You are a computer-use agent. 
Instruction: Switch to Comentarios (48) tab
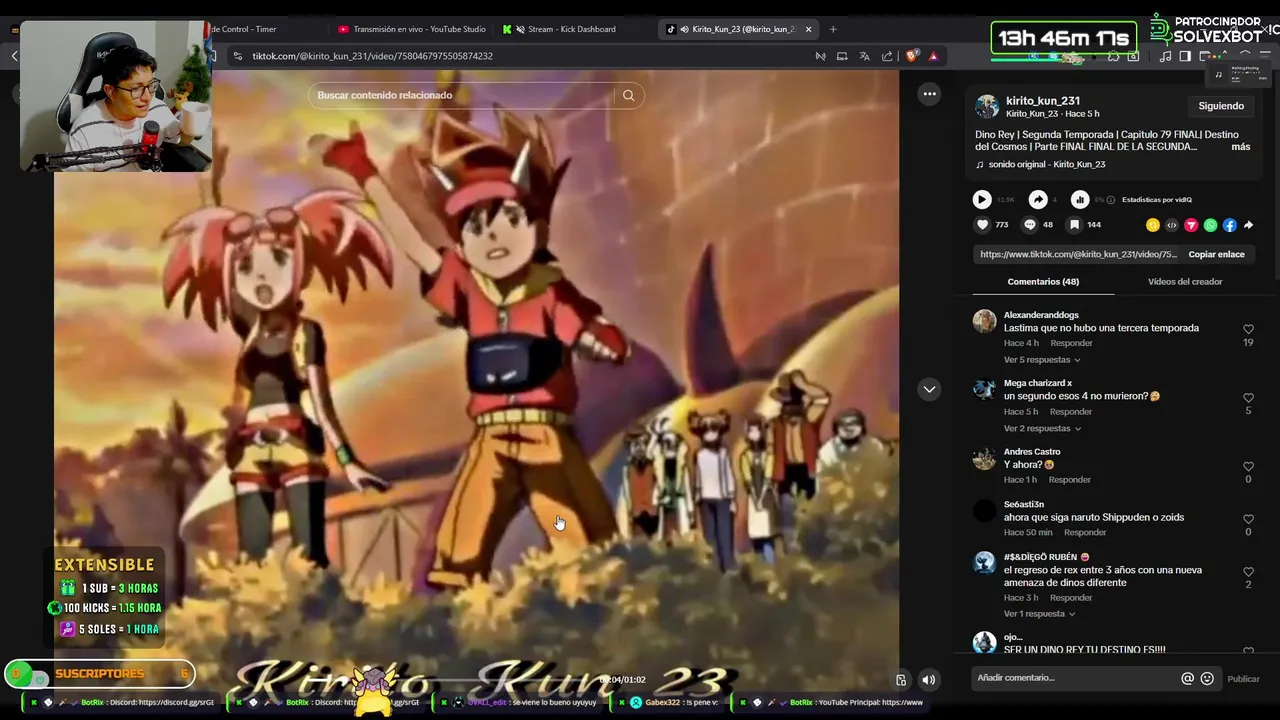pos(1043,282)
